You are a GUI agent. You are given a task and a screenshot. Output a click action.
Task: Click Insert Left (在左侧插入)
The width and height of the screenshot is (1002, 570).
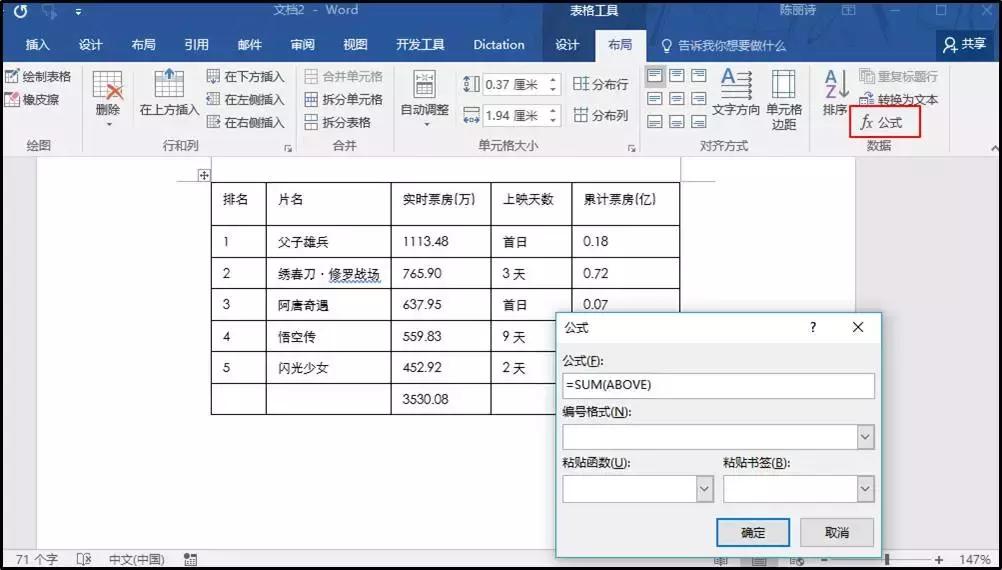246,100
